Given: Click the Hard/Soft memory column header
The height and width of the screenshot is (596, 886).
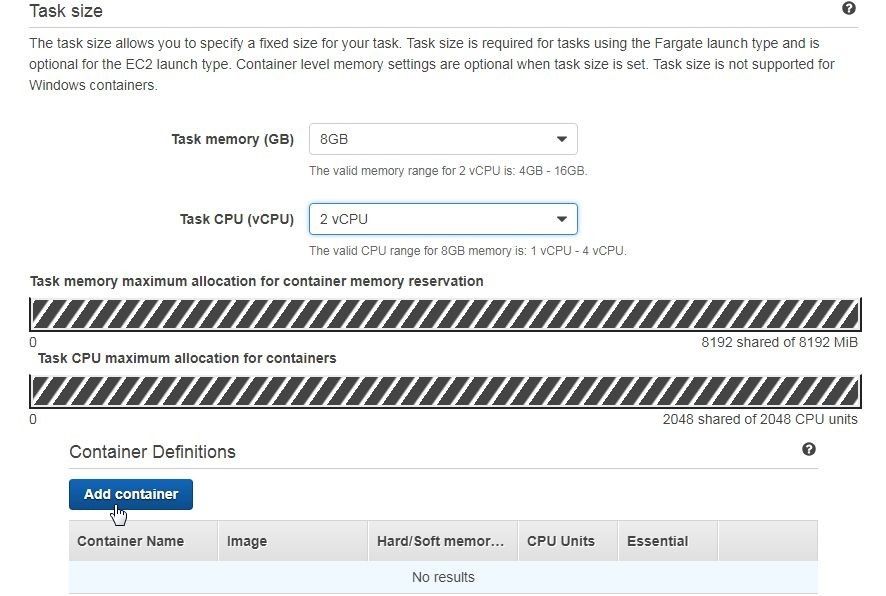Looking at the screenshot, I should click(443, 541).
